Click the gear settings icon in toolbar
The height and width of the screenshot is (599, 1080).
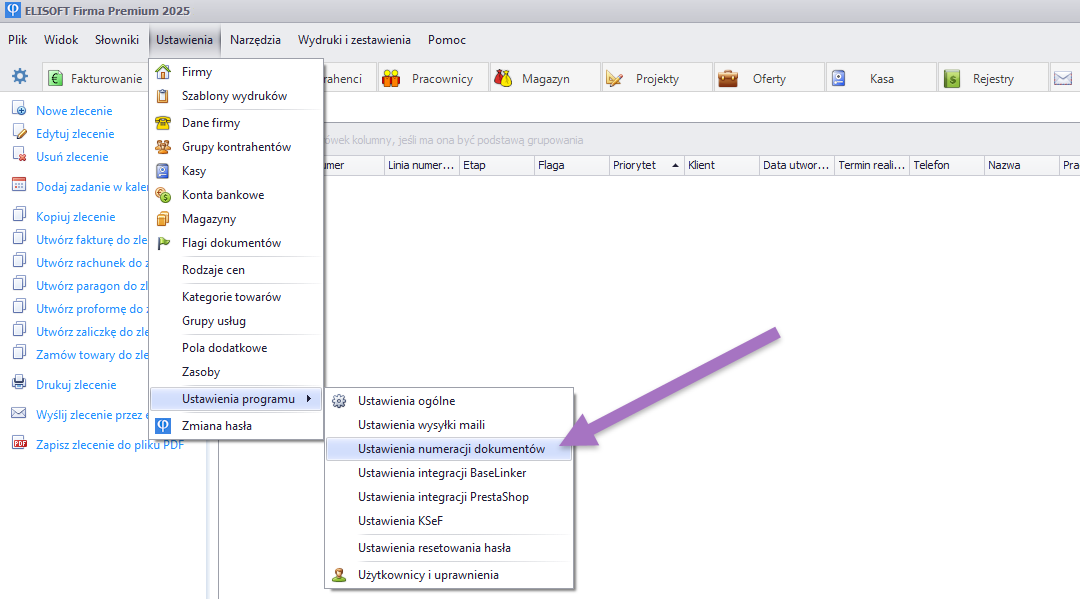click(x=19, y=77)
